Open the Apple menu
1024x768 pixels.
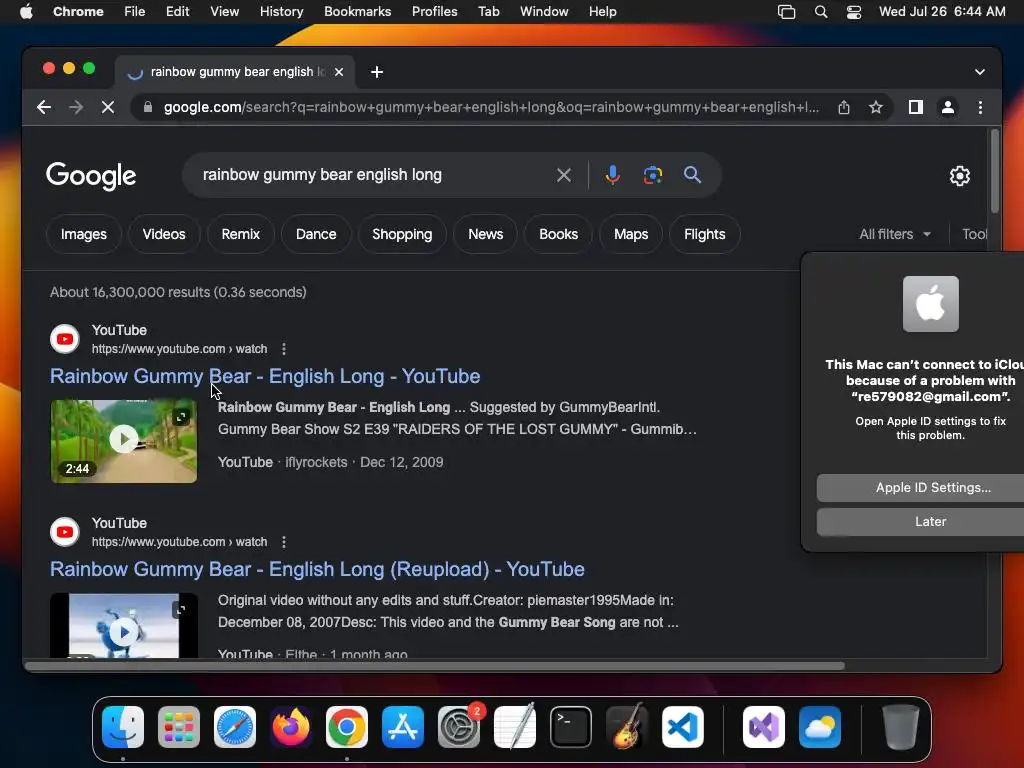(x=26, y=12)
